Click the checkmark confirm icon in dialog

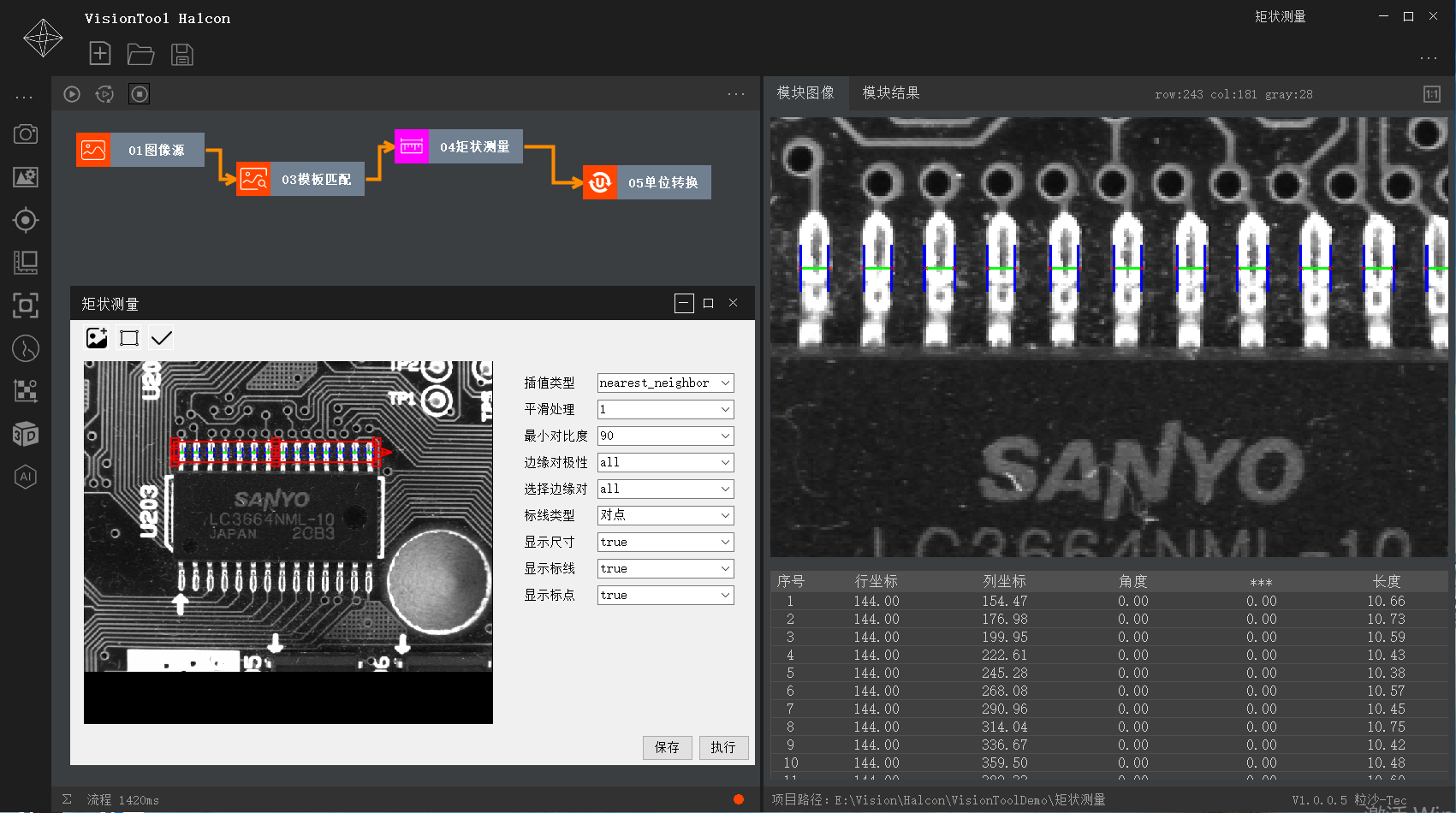pyautogui.click(x=161, y=338)
